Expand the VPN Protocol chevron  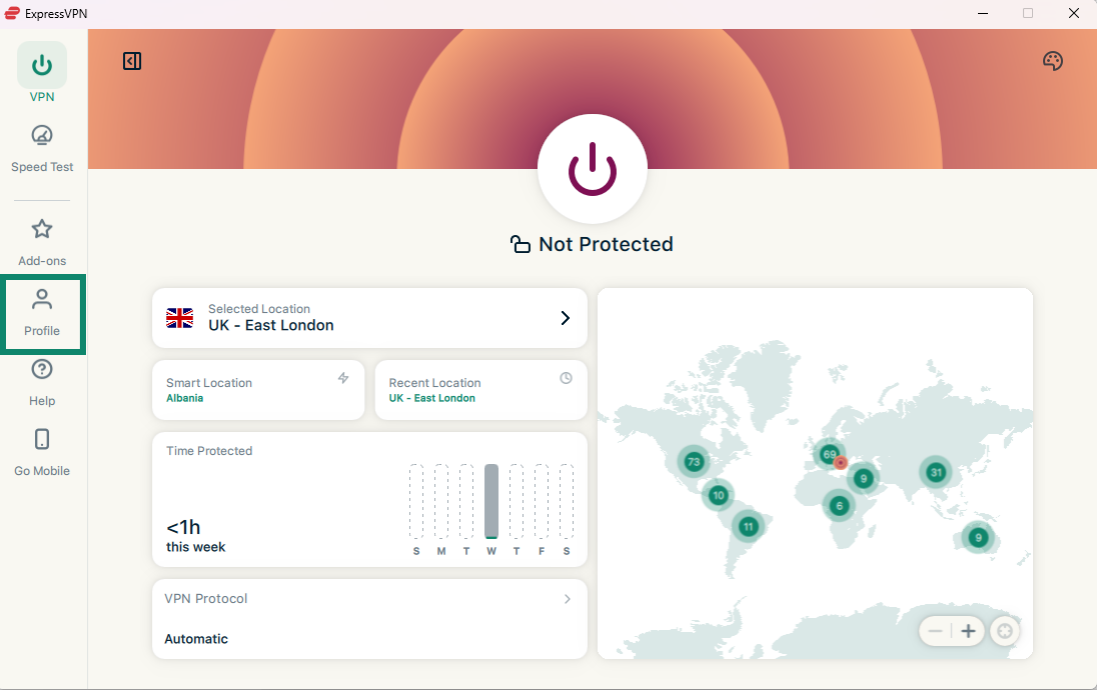567,599
